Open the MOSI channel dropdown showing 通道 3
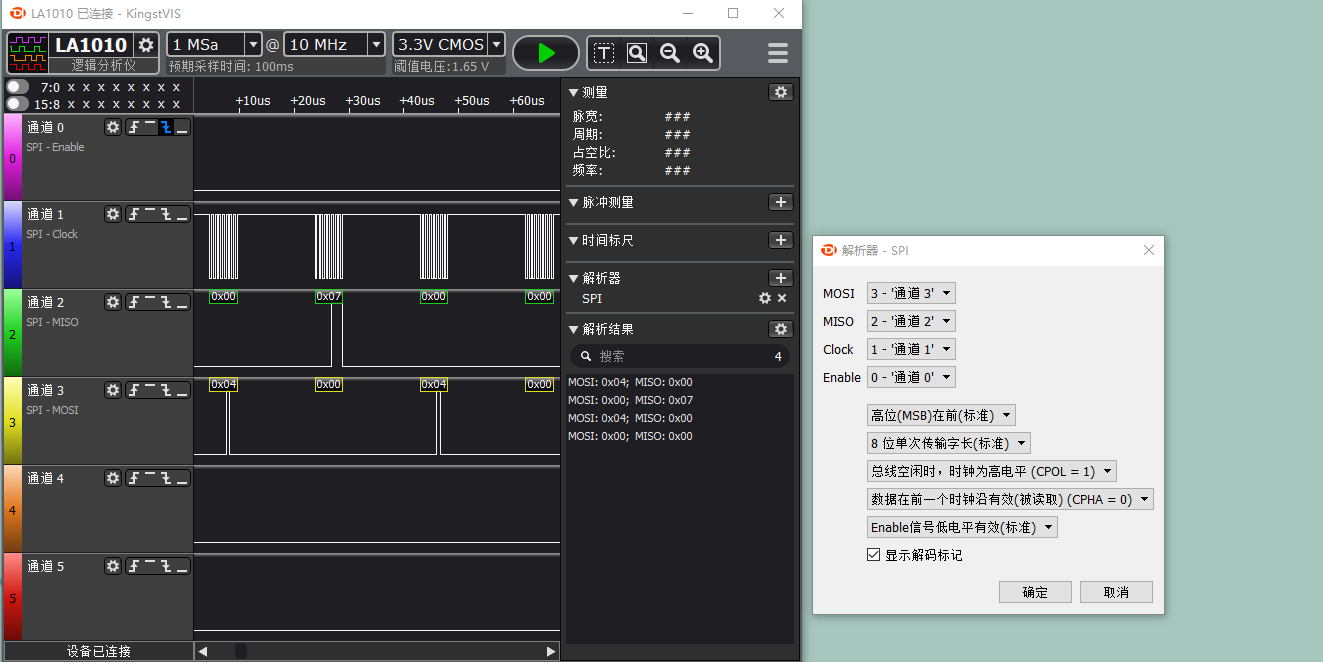This screenshot has width=1323, height=662. click(x=913, y=293)
